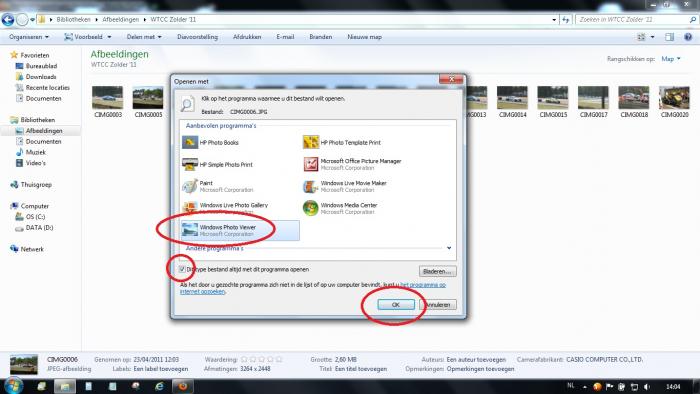Click Een label toevoegen
The width and height of the screenshot is (700, 394).
coord(161,369)
